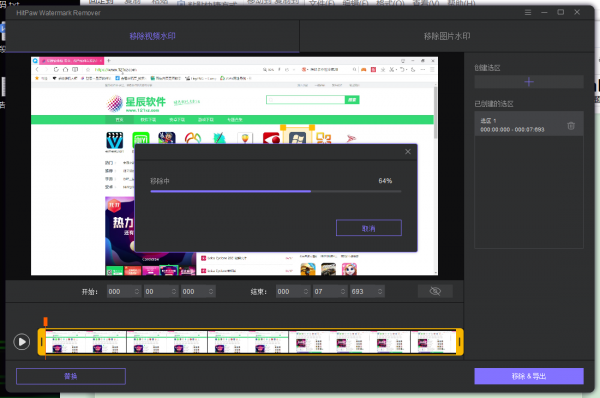
Task: Play the video with the play button
Action: (22, 342)
